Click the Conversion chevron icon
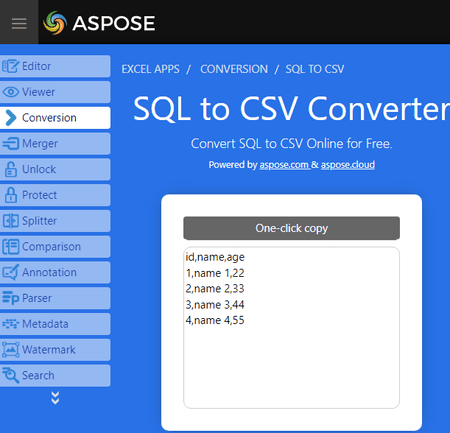This screenshot has width=450, height=433. coord(11,118)
